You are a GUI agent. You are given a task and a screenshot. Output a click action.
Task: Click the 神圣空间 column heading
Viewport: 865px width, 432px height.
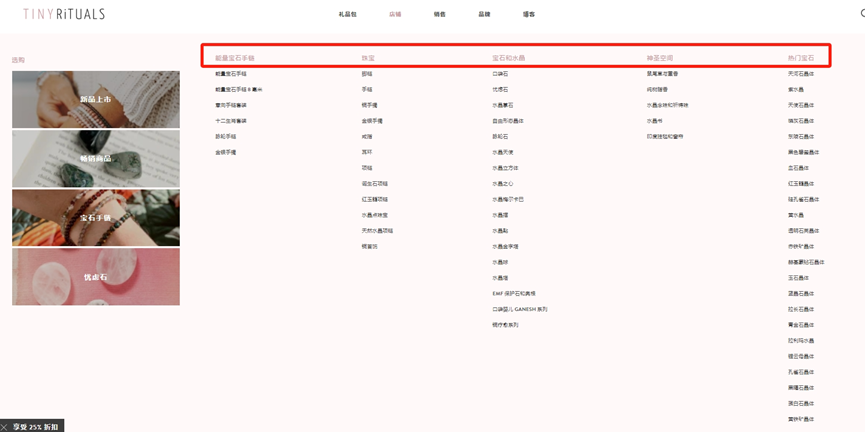point(660,59)
